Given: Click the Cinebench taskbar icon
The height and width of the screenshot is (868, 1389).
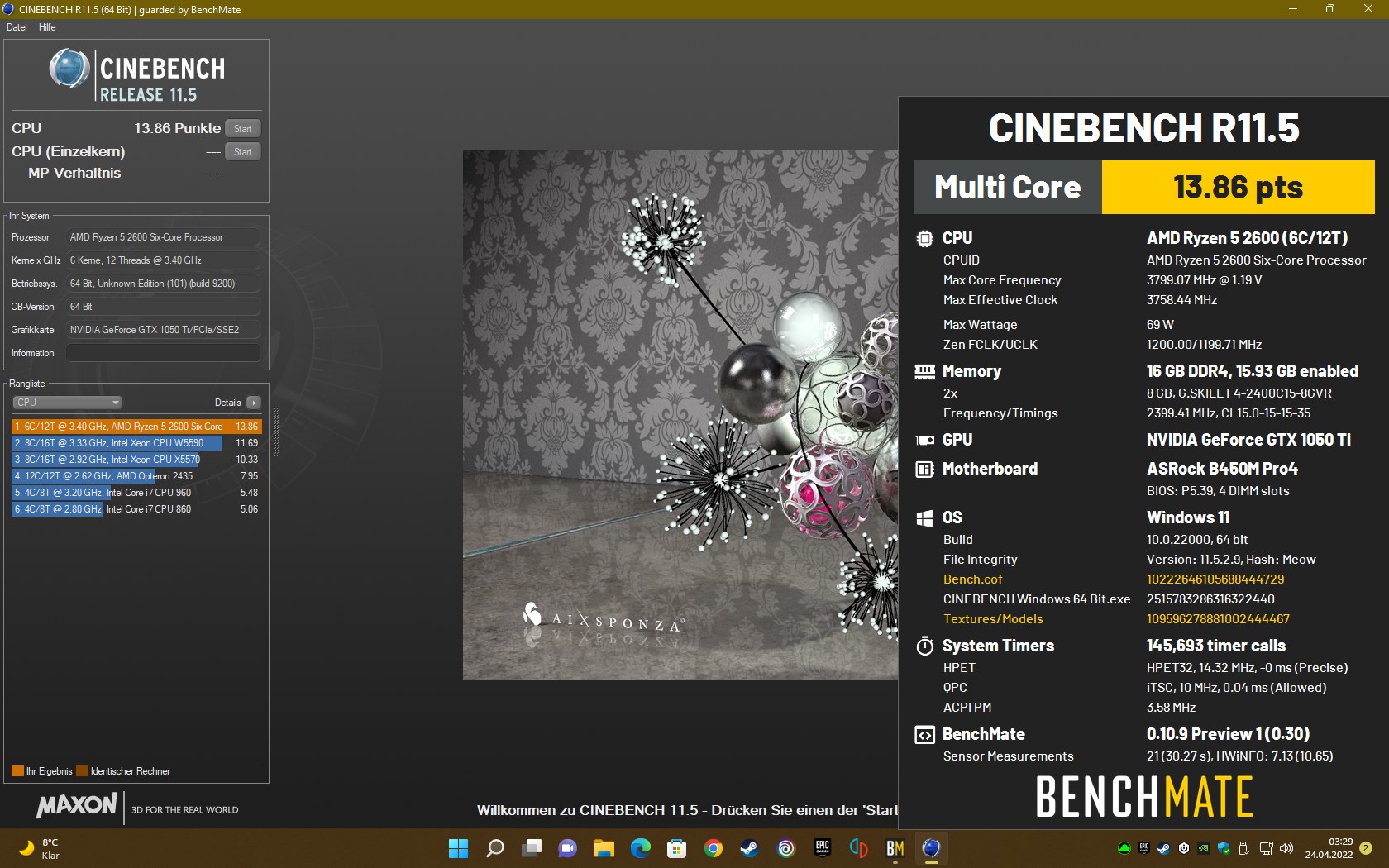Looking at the screenshot, I should pyautogui.click(x=932, y=848).
